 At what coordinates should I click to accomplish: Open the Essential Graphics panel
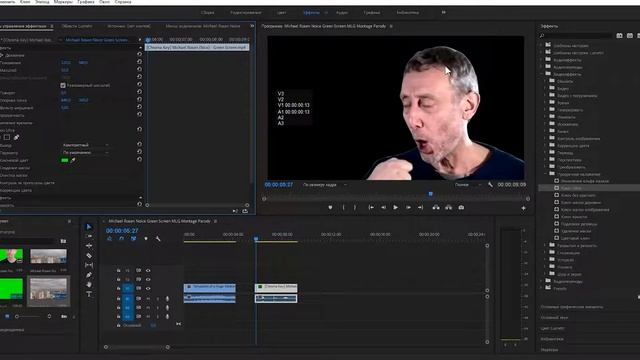[x=571, y=307]
